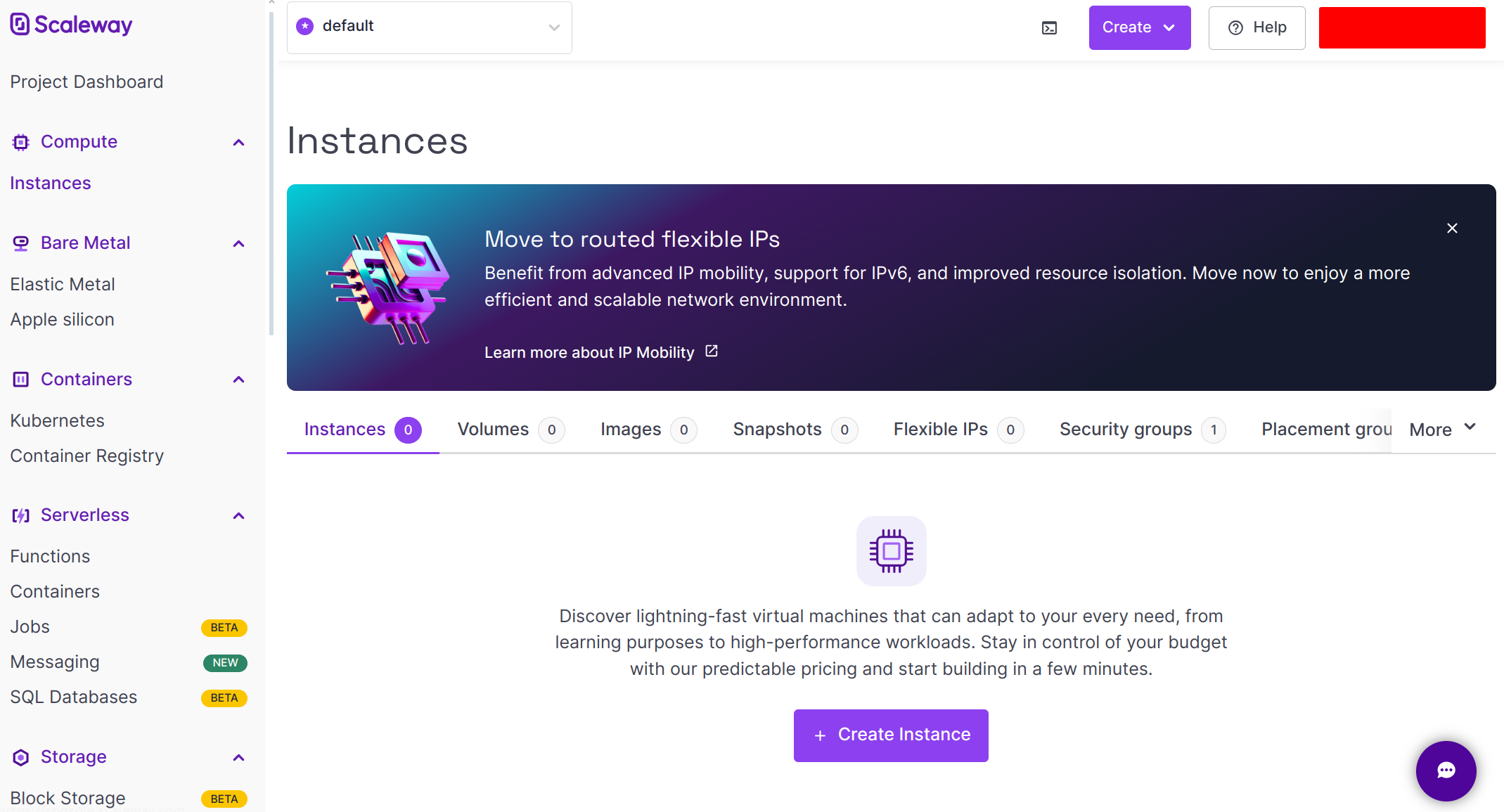
Task: Open Apple silicon page
Action: pyautogui.click(x=62, y=320)
